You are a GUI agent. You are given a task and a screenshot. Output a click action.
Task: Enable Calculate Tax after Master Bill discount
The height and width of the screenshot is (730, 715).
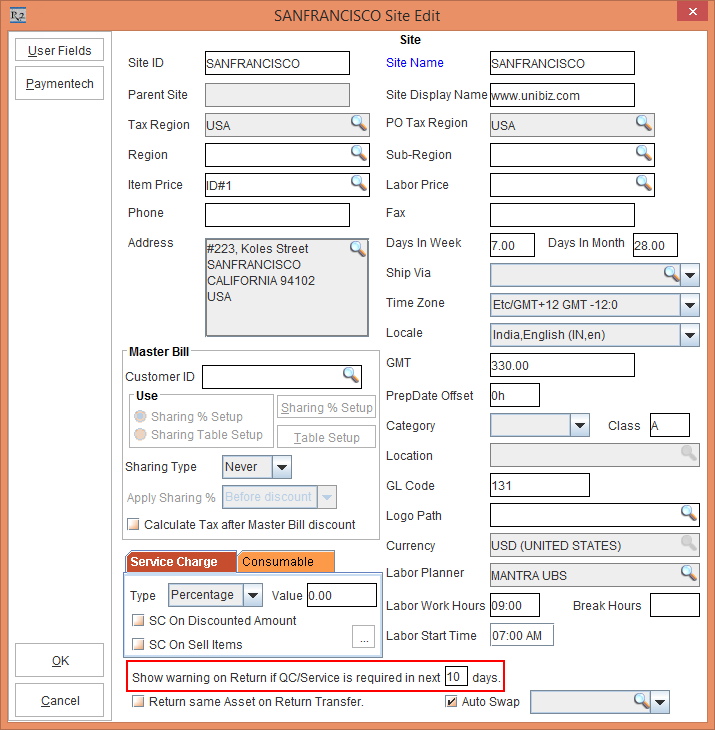pos(133,525)
